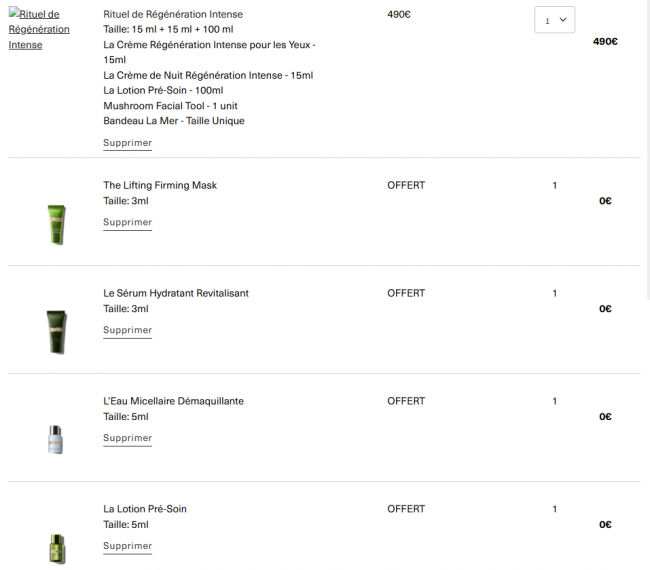This screenshot has width=650, height=570.
Task: Click OFFERT label for The Lifting Firming Mask
Action: click(x=406, y=186)
